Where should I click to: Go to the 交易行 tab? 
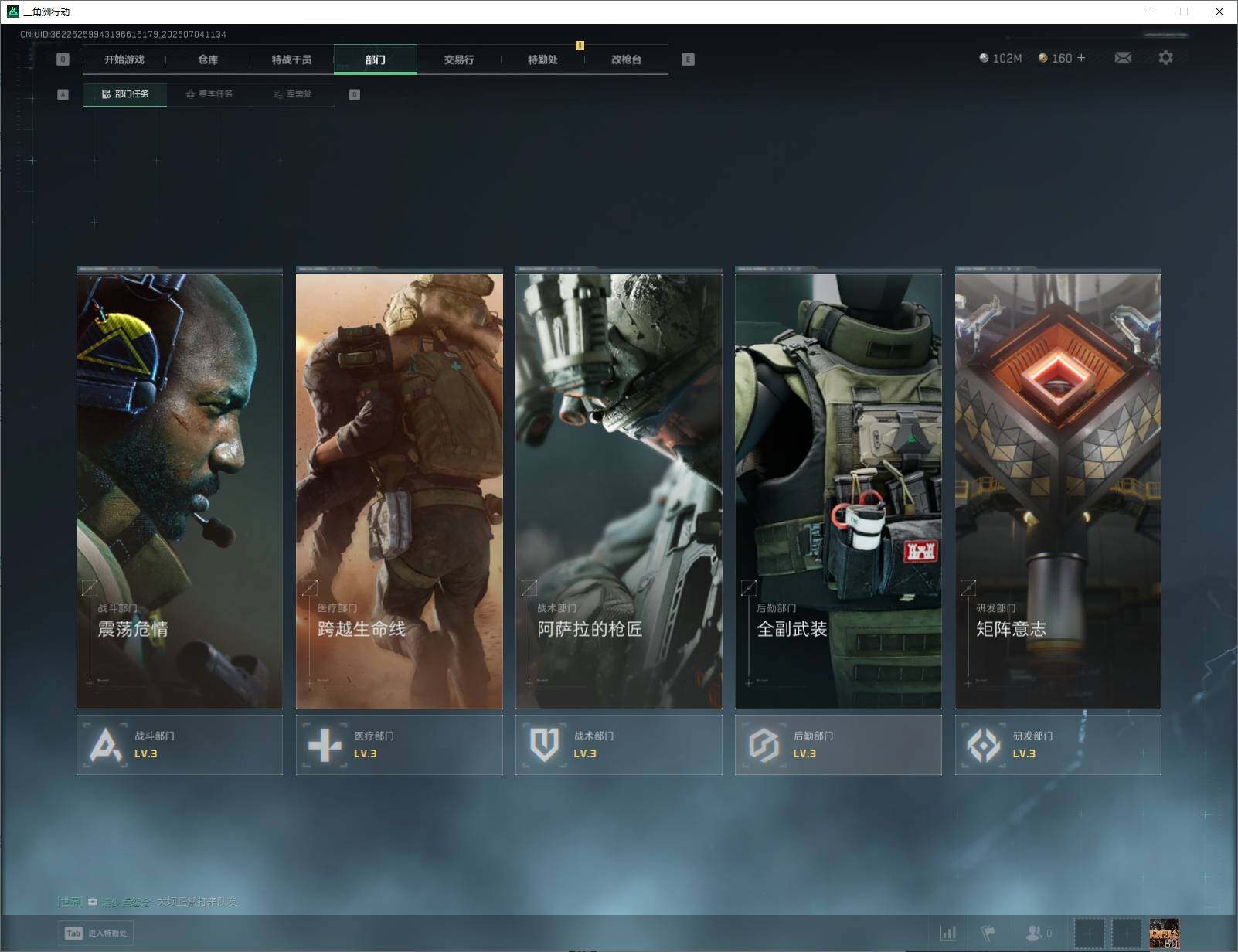click(x=459, y=59)
